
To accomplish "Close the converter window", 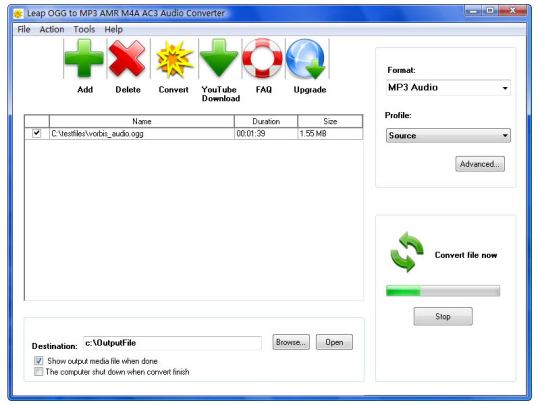I will click(x=512, y=11).
